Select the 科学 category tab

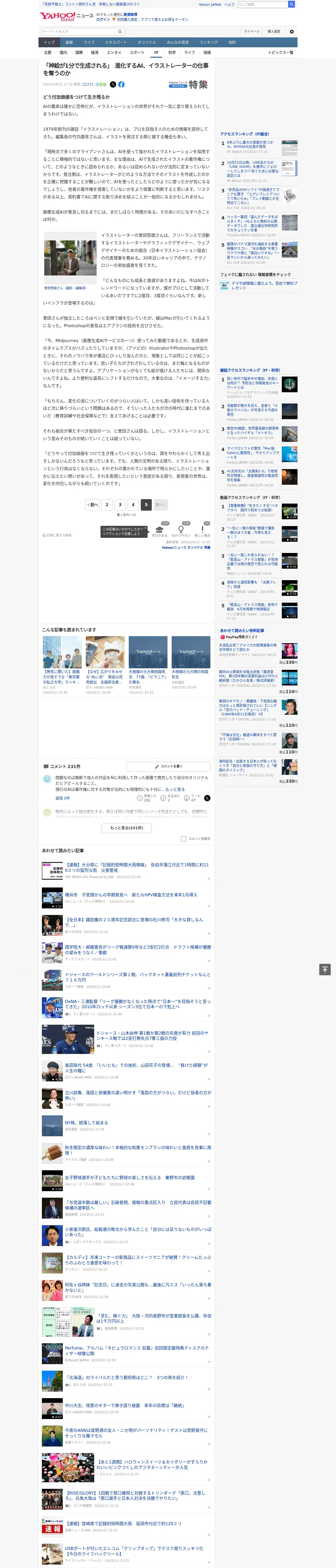pos(172,52)
